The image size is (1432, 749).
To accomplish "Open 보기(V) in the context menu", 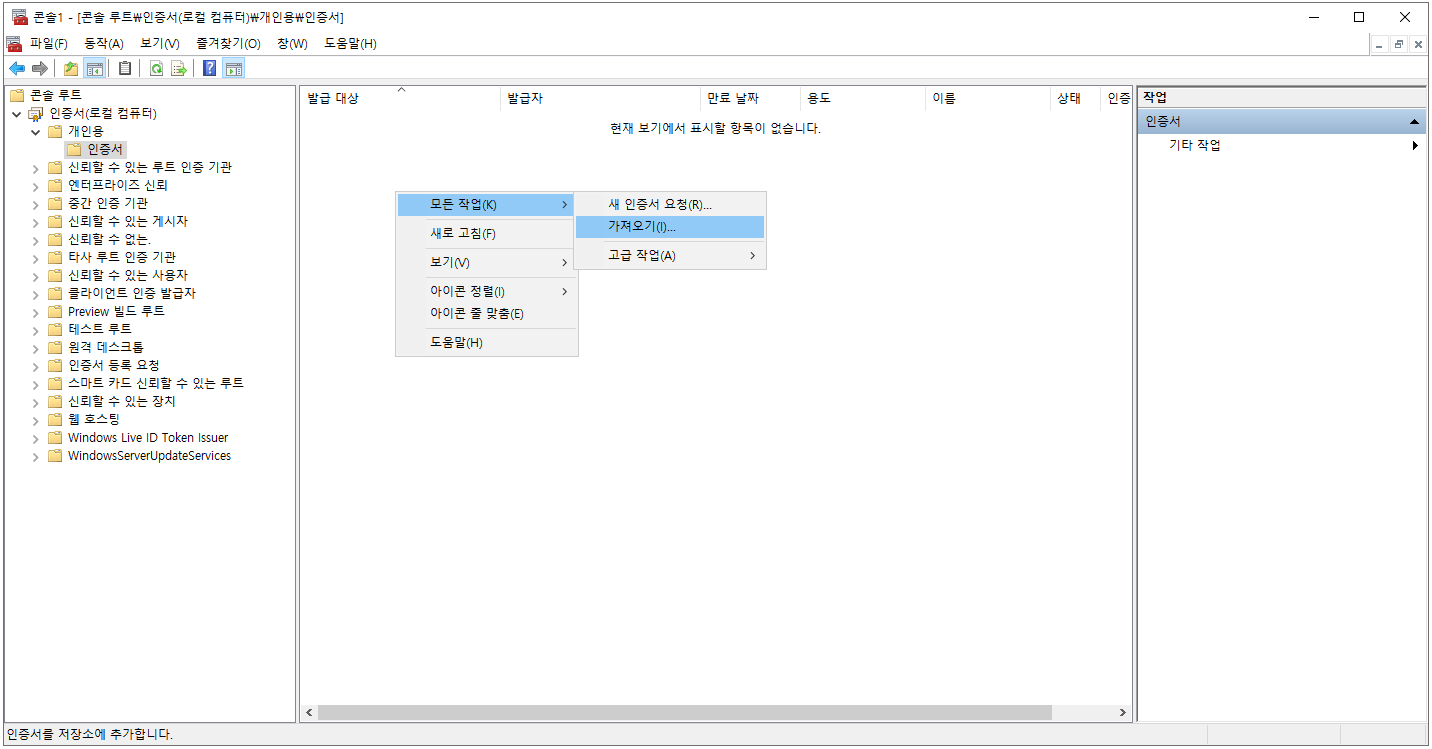I will point(486,262).
